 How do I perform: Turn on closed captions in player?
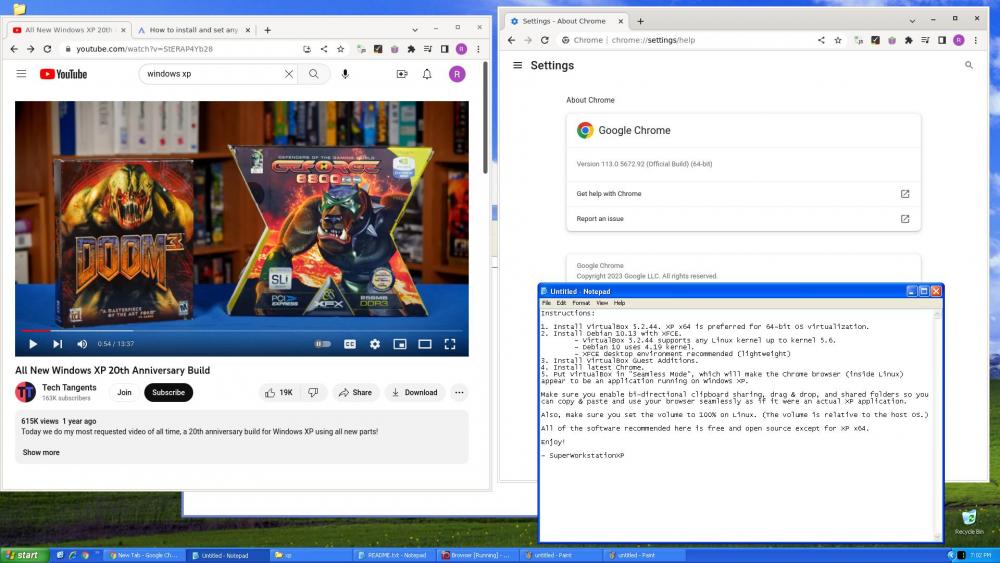(x=350, y=344)
